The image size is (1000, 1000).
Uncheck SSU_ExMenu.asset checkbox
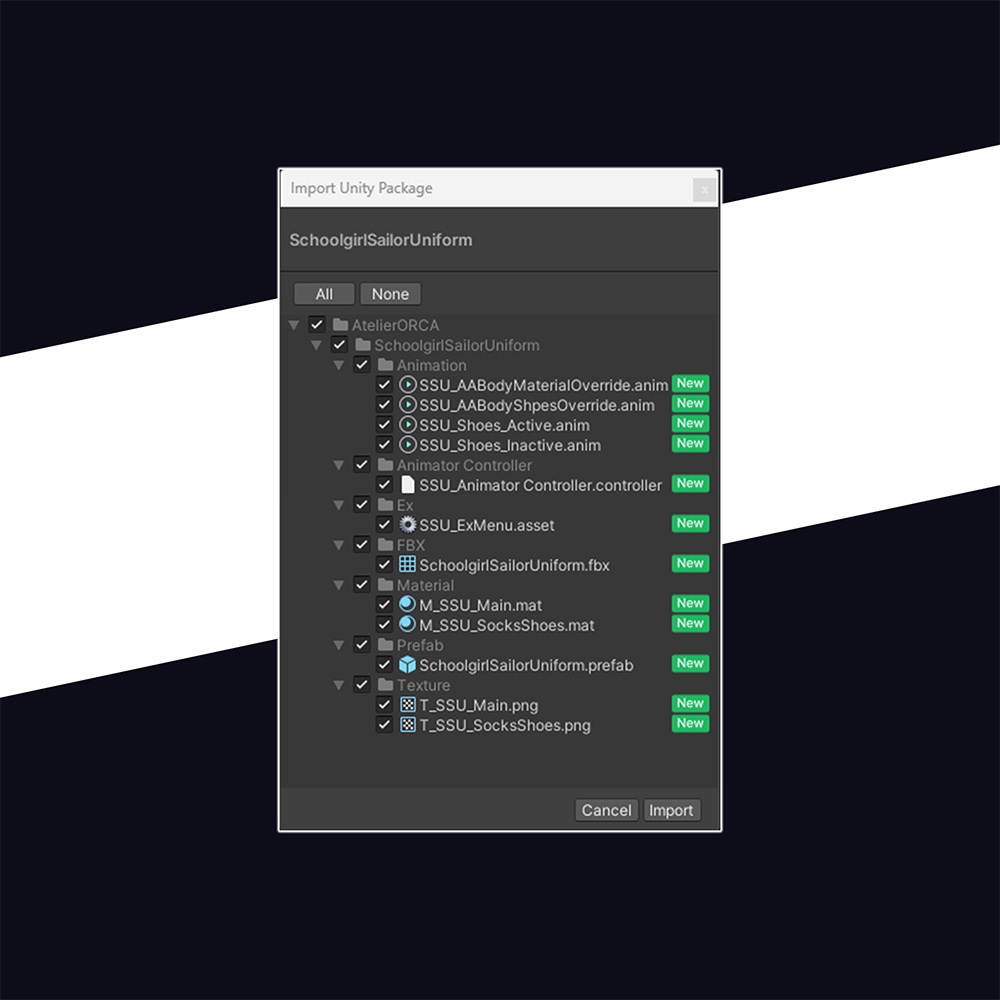[x=384, y=524]
